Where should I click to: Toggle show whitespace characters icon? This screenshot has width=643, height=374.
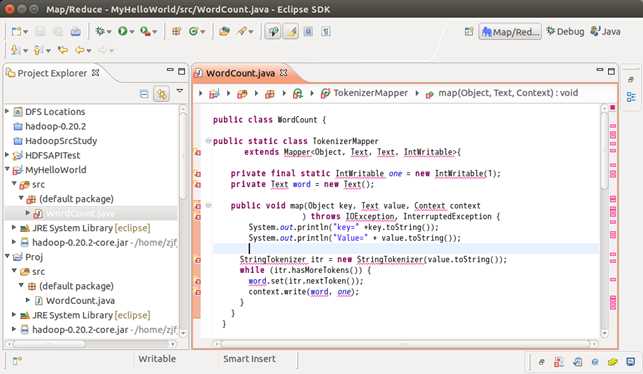coord(326,32)
